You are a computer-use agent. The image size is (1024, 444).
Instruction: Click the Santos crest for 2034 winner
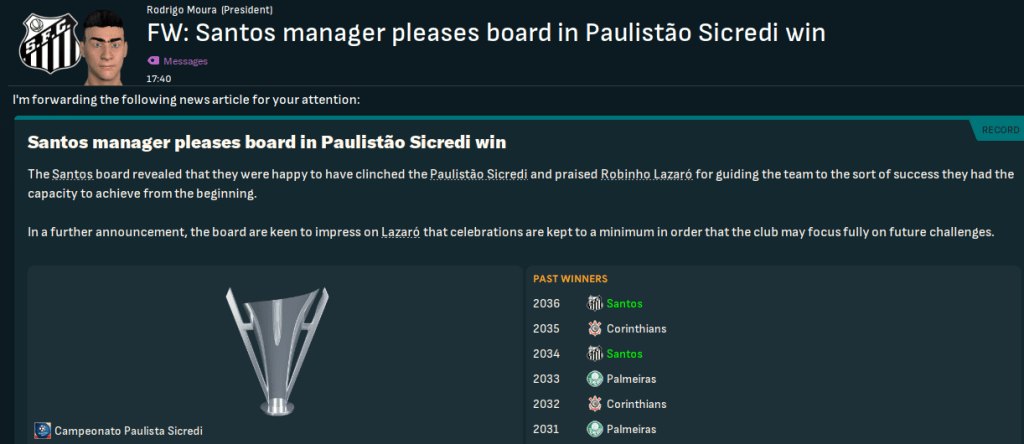coord(594,353)
